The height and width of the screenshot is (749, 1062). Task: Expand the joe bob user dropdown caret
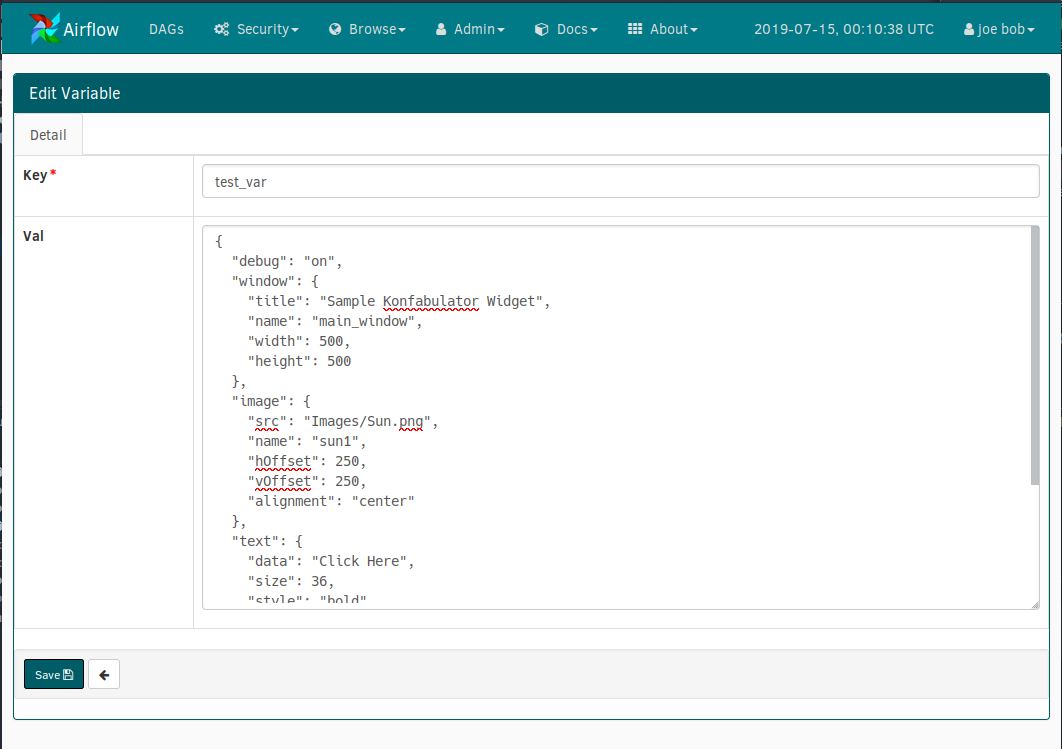click(1031, 30)
